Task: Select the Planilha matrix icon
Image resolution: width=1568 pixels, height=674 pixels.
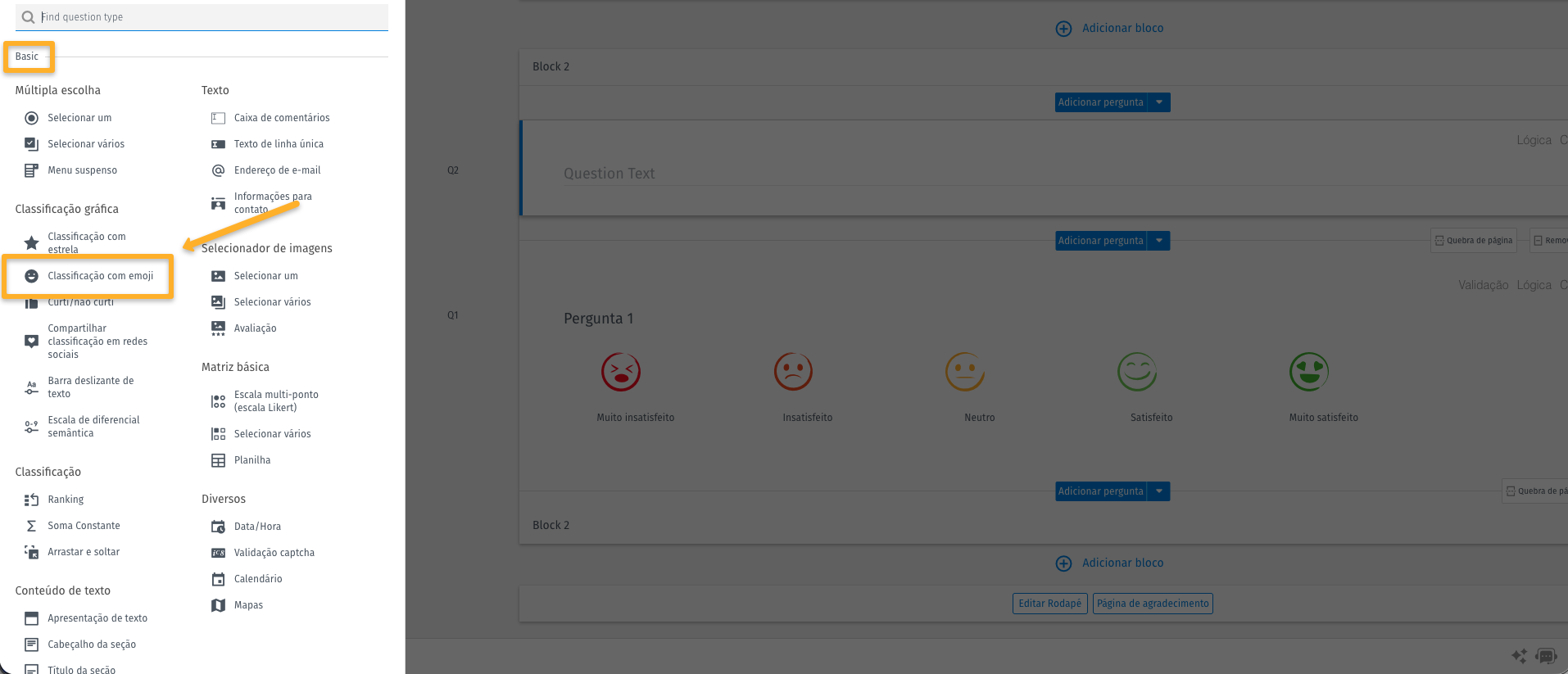Action: 218,460
